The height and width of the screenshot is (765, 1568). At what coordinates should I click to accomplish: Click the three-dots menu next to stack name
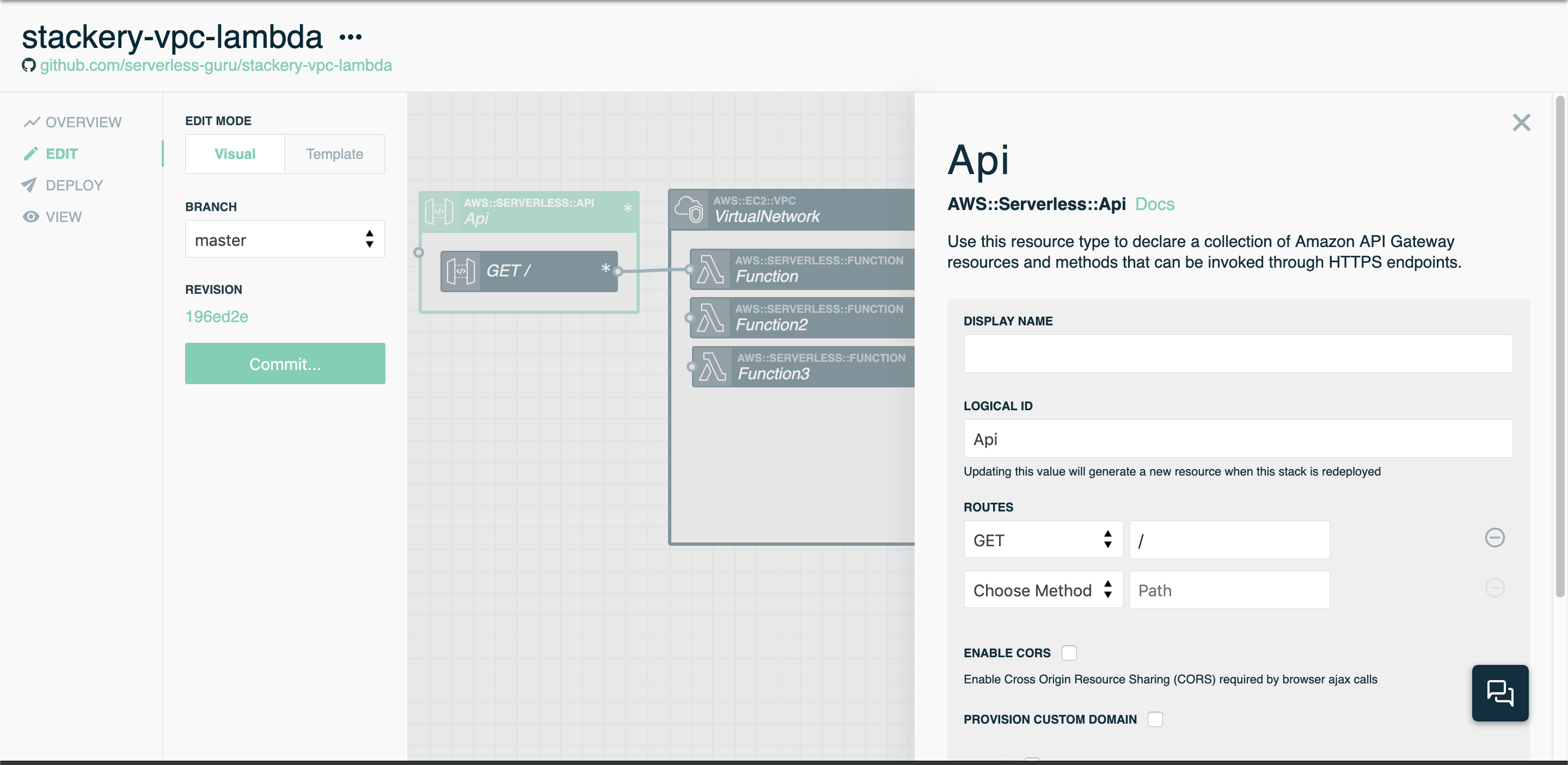click(x=350, y=38)
